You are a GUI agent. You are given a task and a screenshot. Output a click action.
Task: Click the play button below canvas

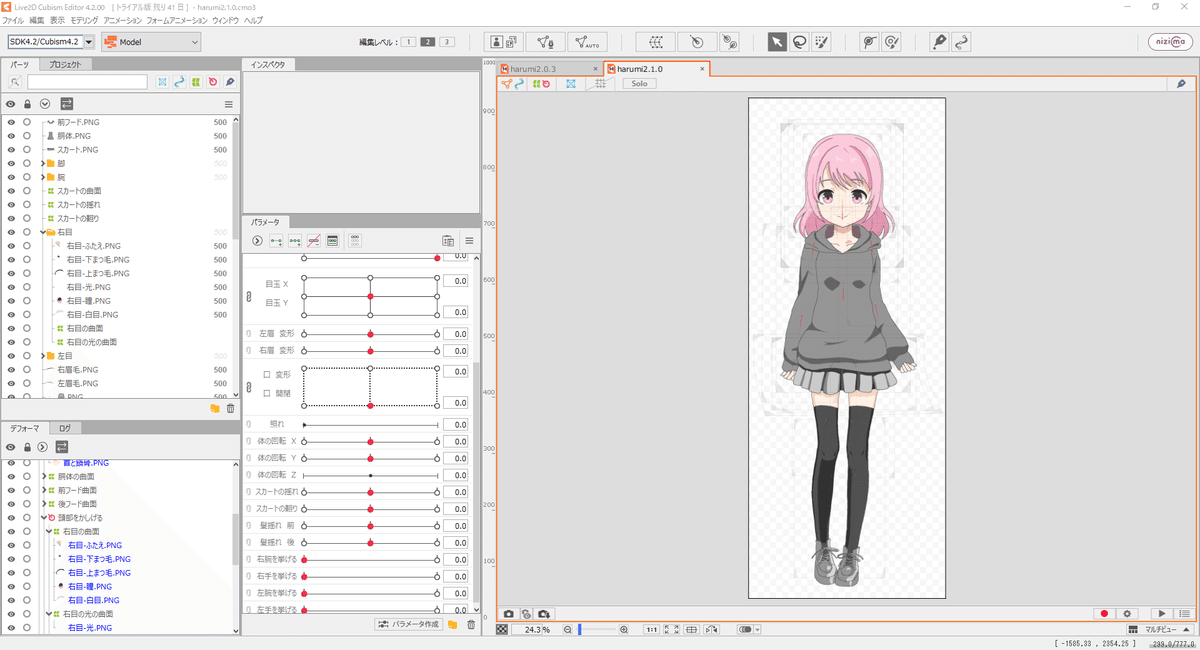click(x=1161, y=613)
